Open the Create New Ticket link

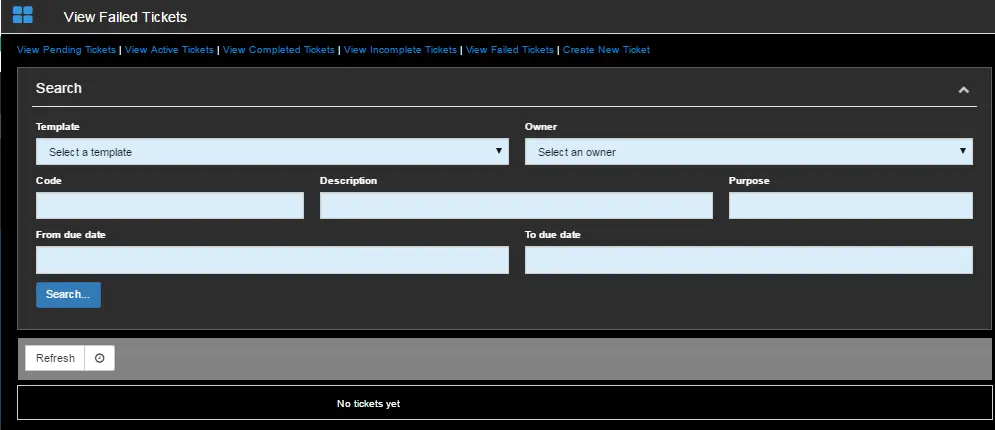click(606, 50)
